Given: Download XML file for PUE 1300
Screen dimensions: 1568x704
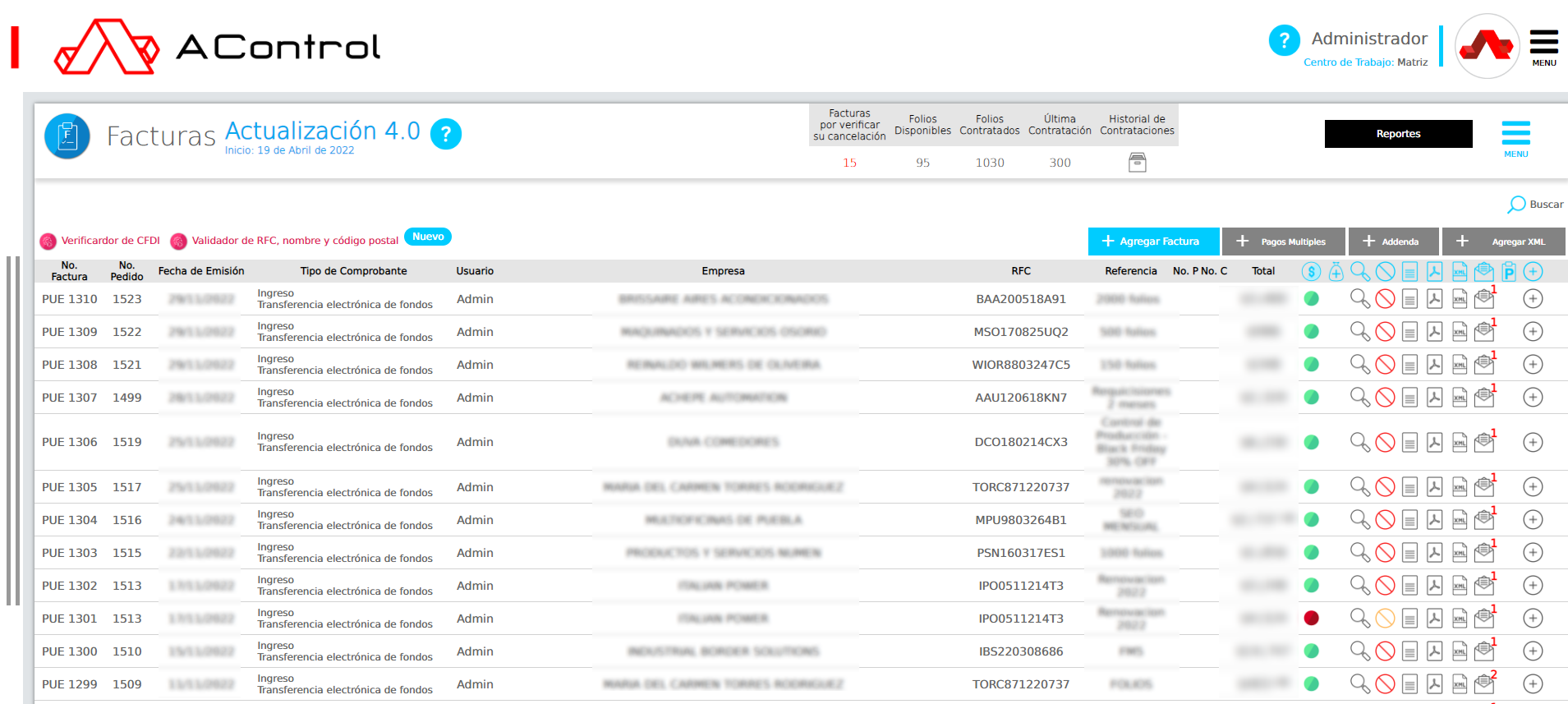Looking at the screenshot, I should pyautogui.click(x=1460, y=651).
